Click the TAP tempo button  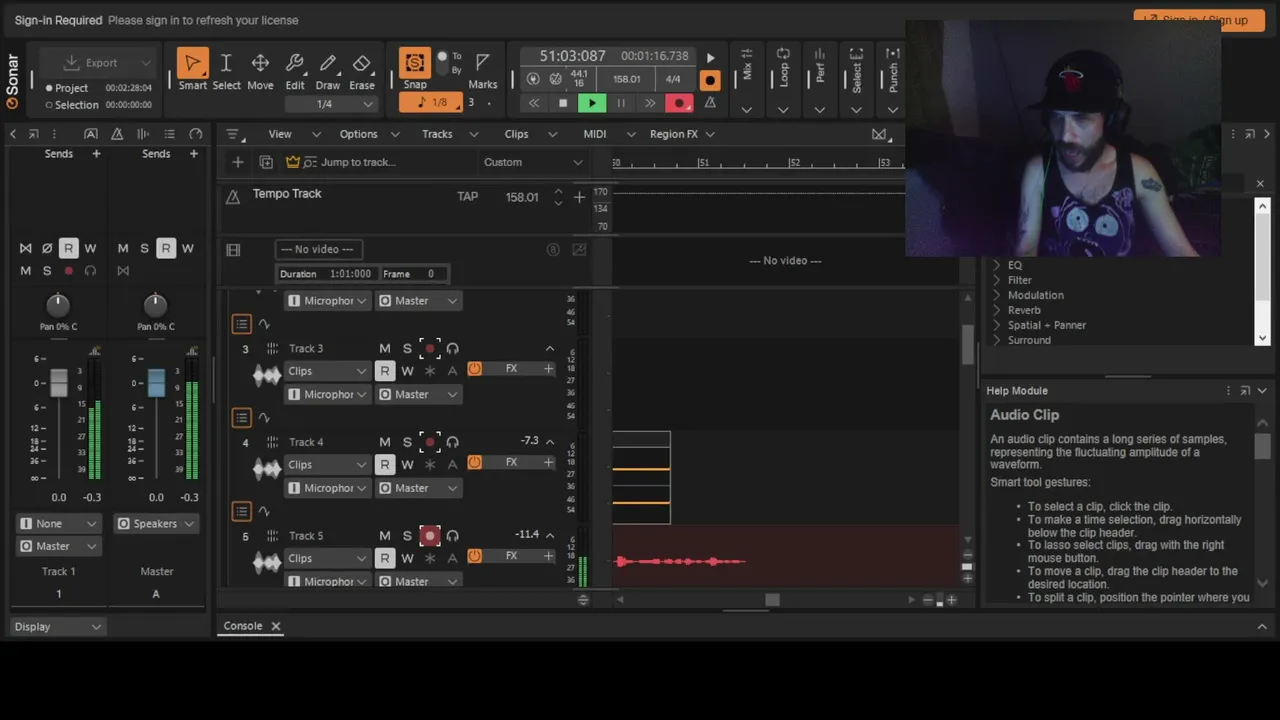(x=468, y=197)
